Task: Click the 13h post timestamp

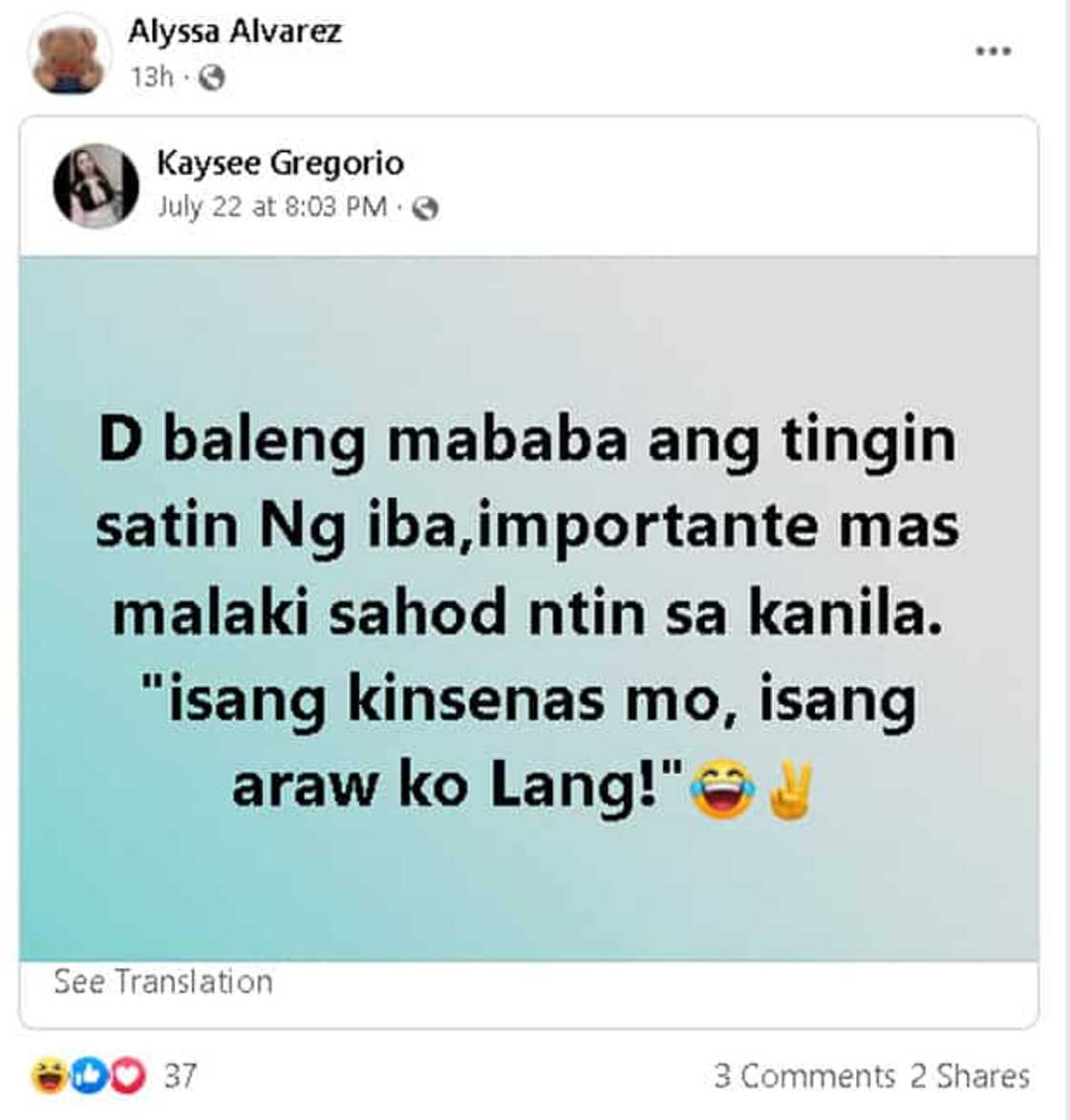Action: coord(152,76)
